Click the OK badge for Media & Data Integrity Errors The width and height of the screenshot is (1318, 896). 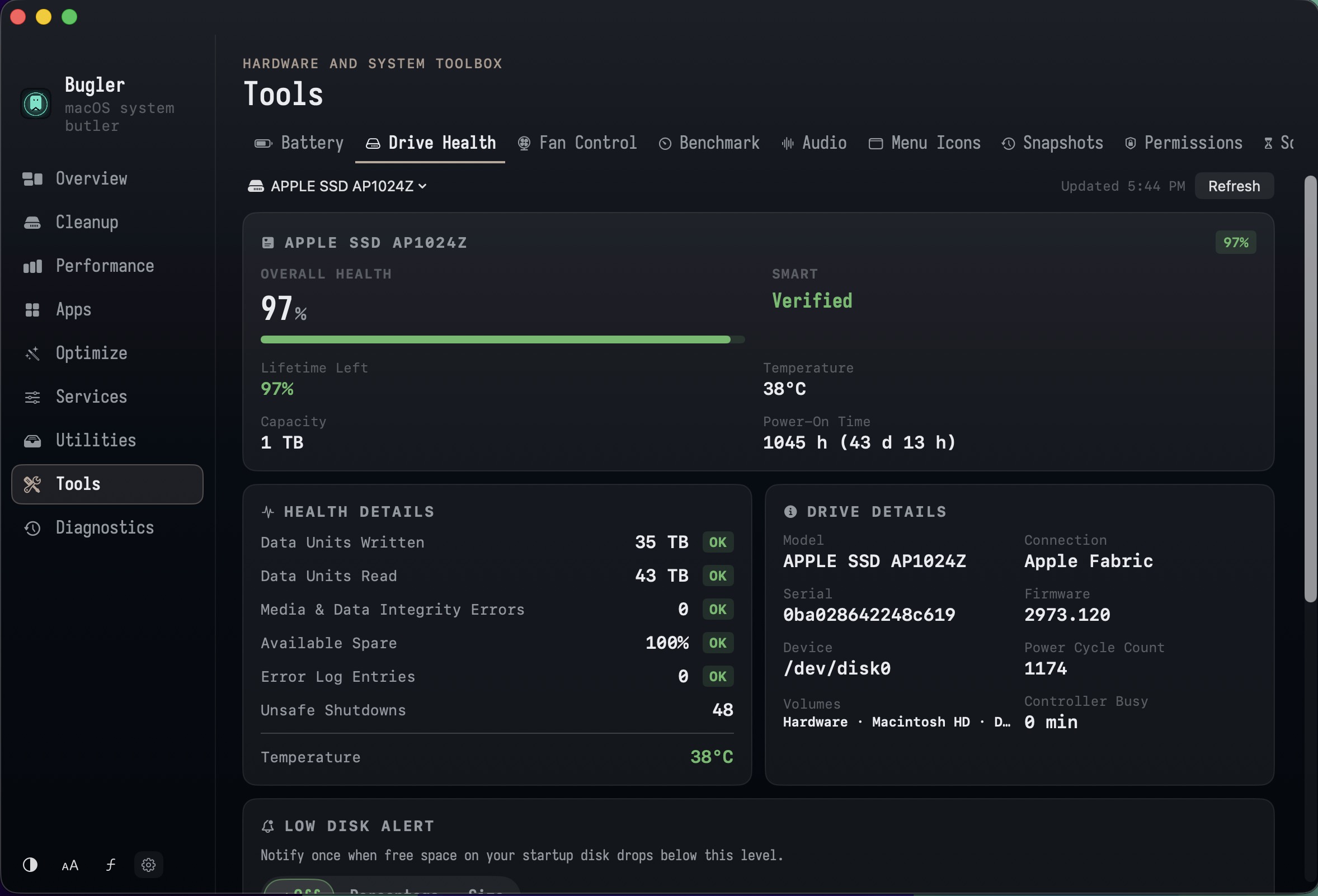[718, 609]
